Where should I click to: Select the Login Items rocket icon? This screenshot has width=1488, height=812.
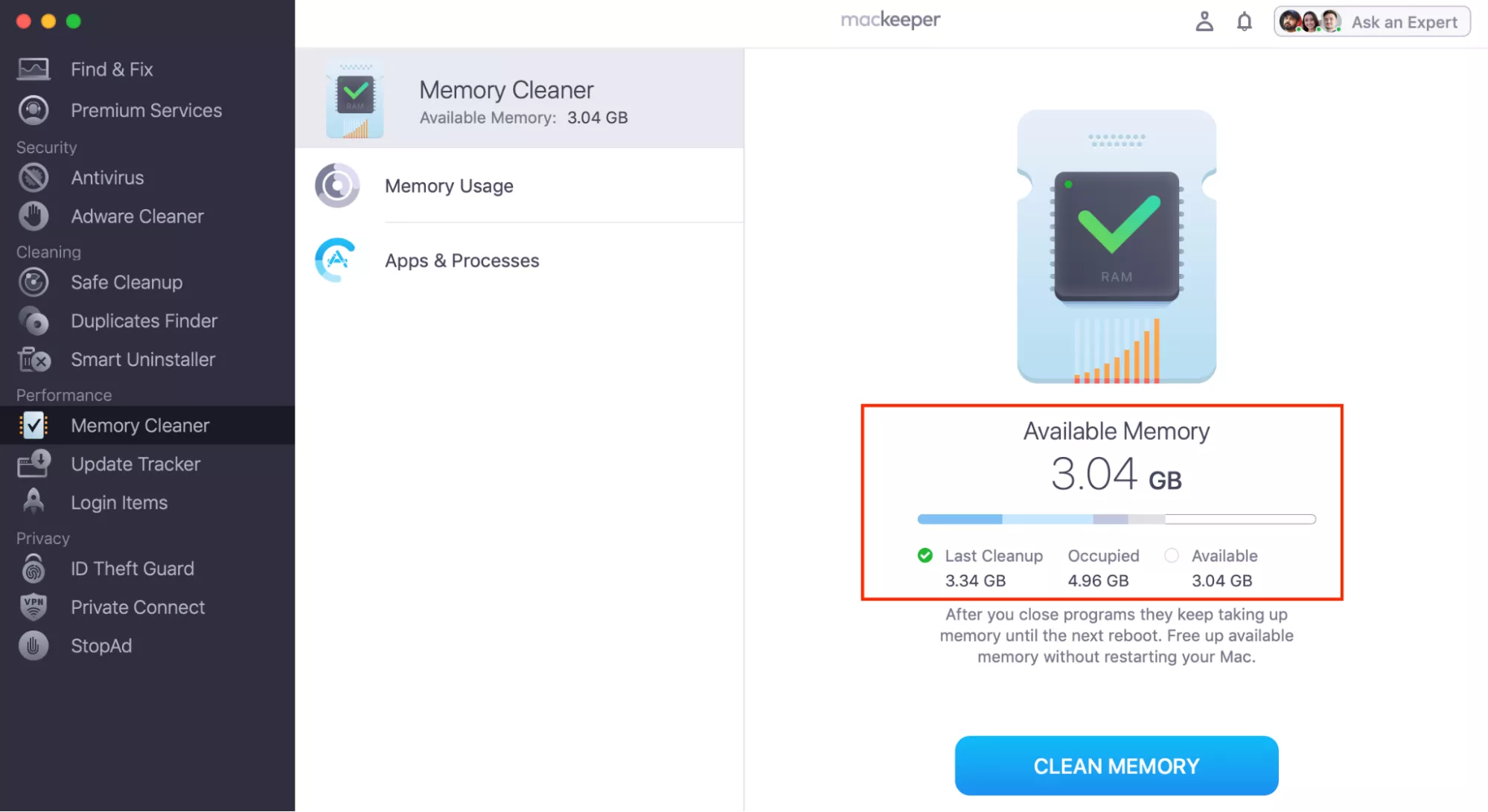[33, 502]
